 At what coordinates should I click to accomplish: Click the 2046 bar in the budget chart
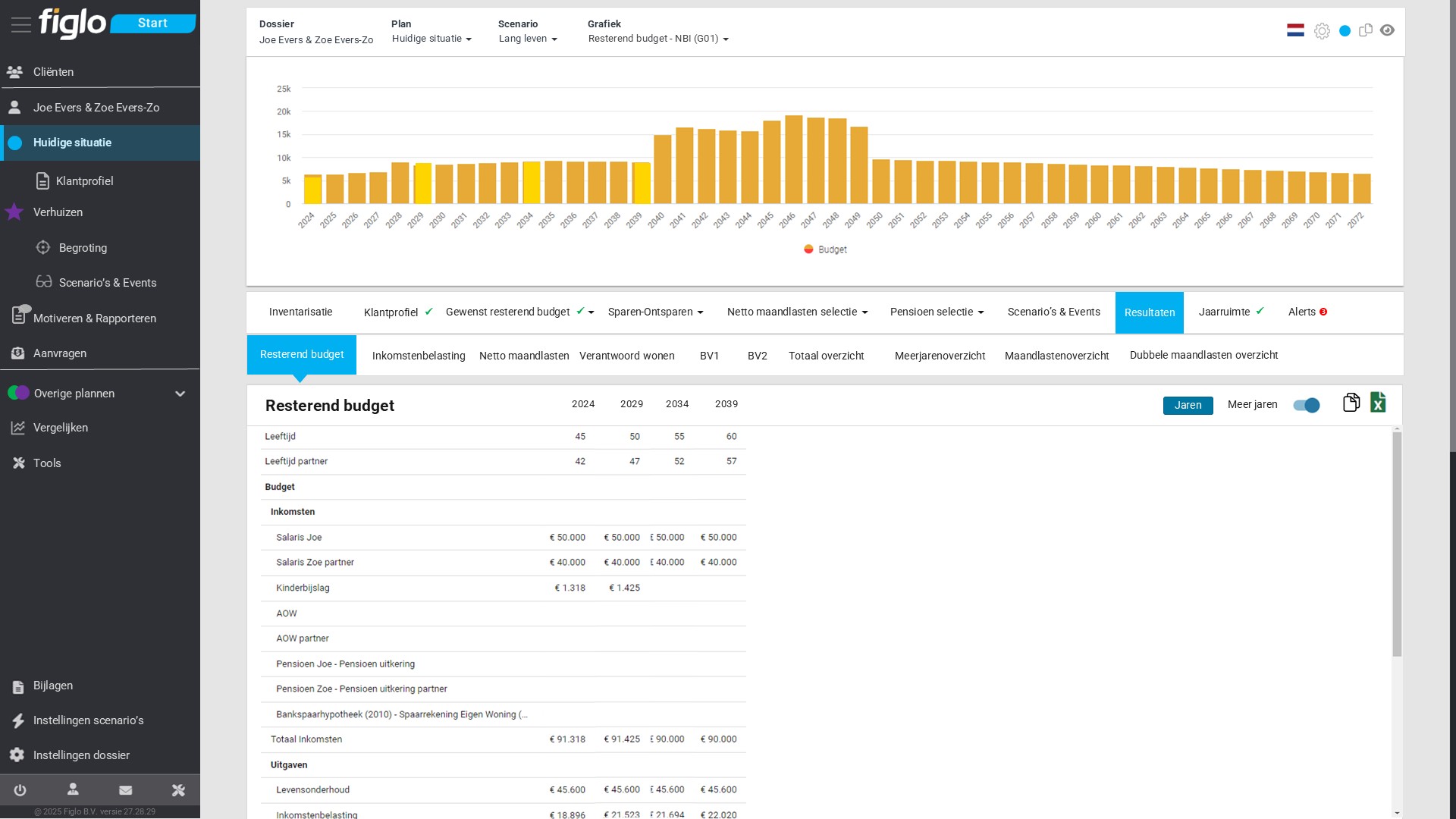pos(793,159)
